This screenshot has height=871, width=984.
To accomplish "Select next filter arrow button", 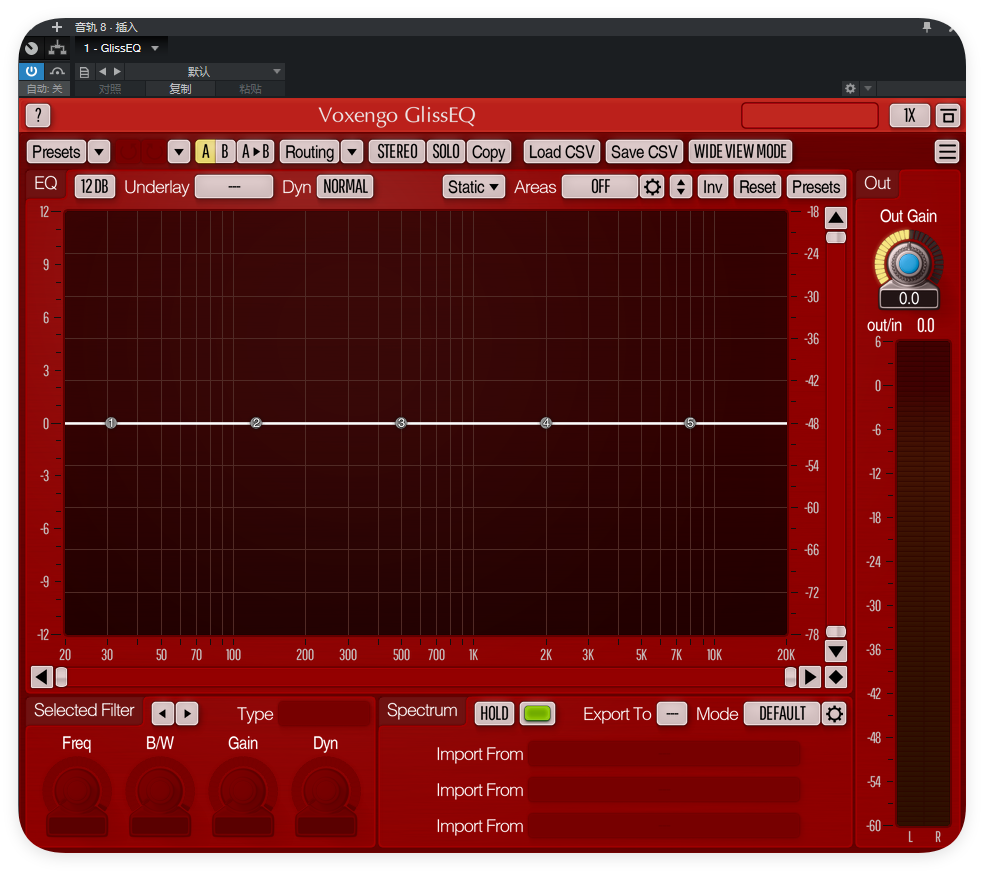I will click(x=187, y=713).
